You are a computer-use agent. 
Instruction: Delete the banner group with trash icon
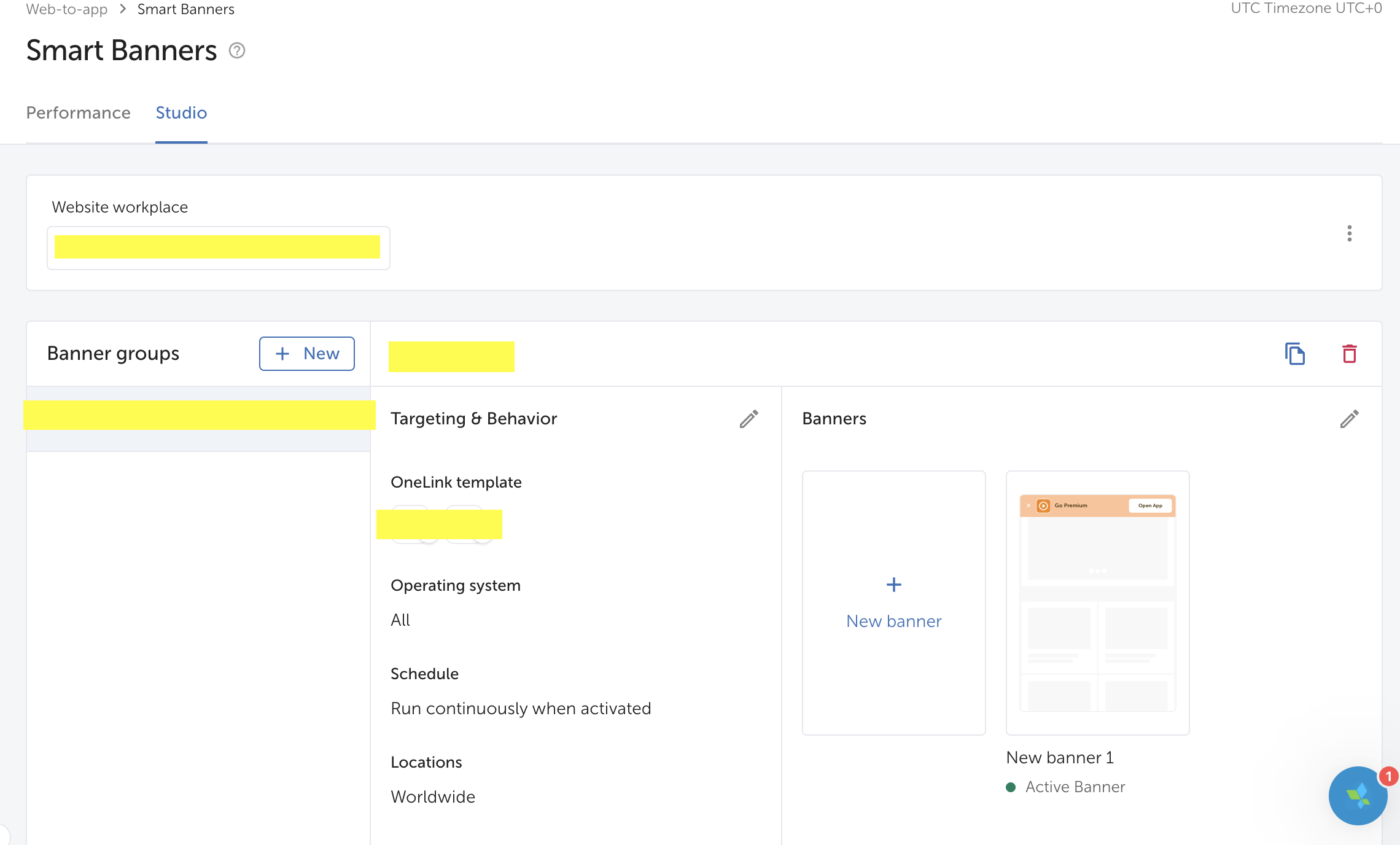[x=1349, y=354]
